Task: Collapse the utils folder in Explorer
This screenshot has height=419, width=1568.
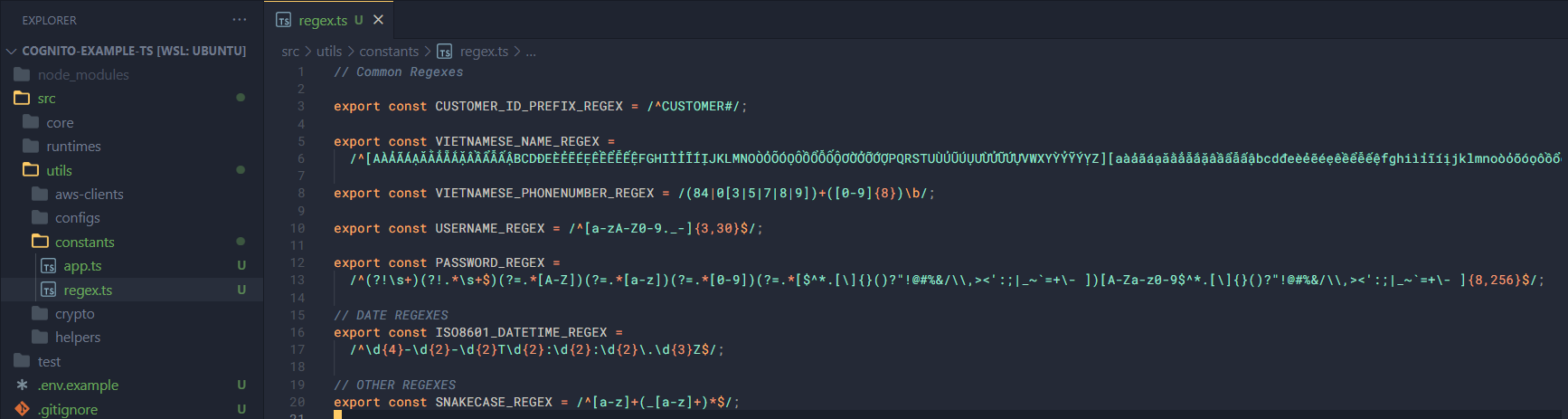Action: [59, 170]
